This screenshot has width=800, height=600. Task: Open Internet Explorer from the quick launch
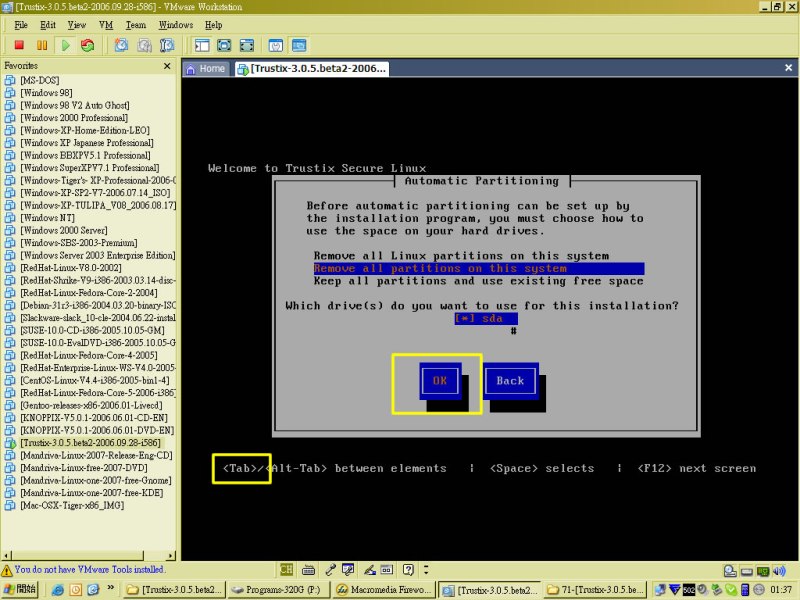[x=58, y=590]
